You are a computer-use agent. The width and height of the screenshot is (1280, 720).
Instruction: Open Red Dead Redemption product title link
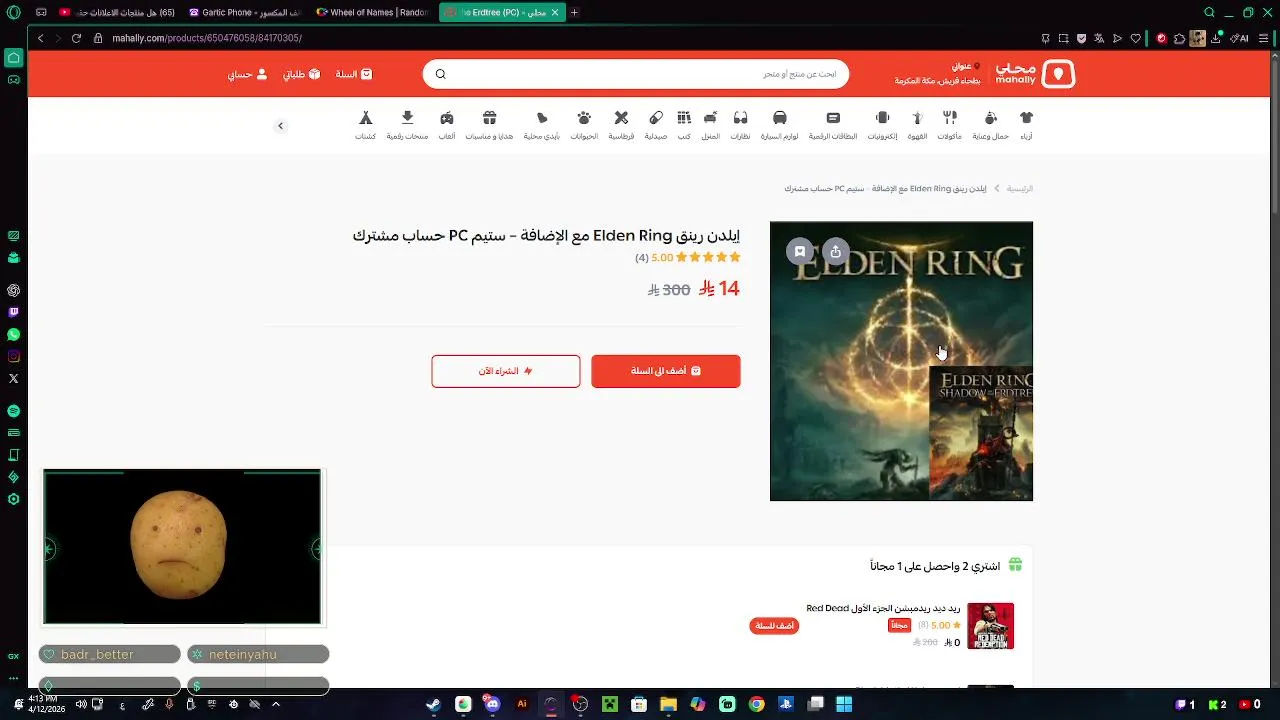(883, 608)
